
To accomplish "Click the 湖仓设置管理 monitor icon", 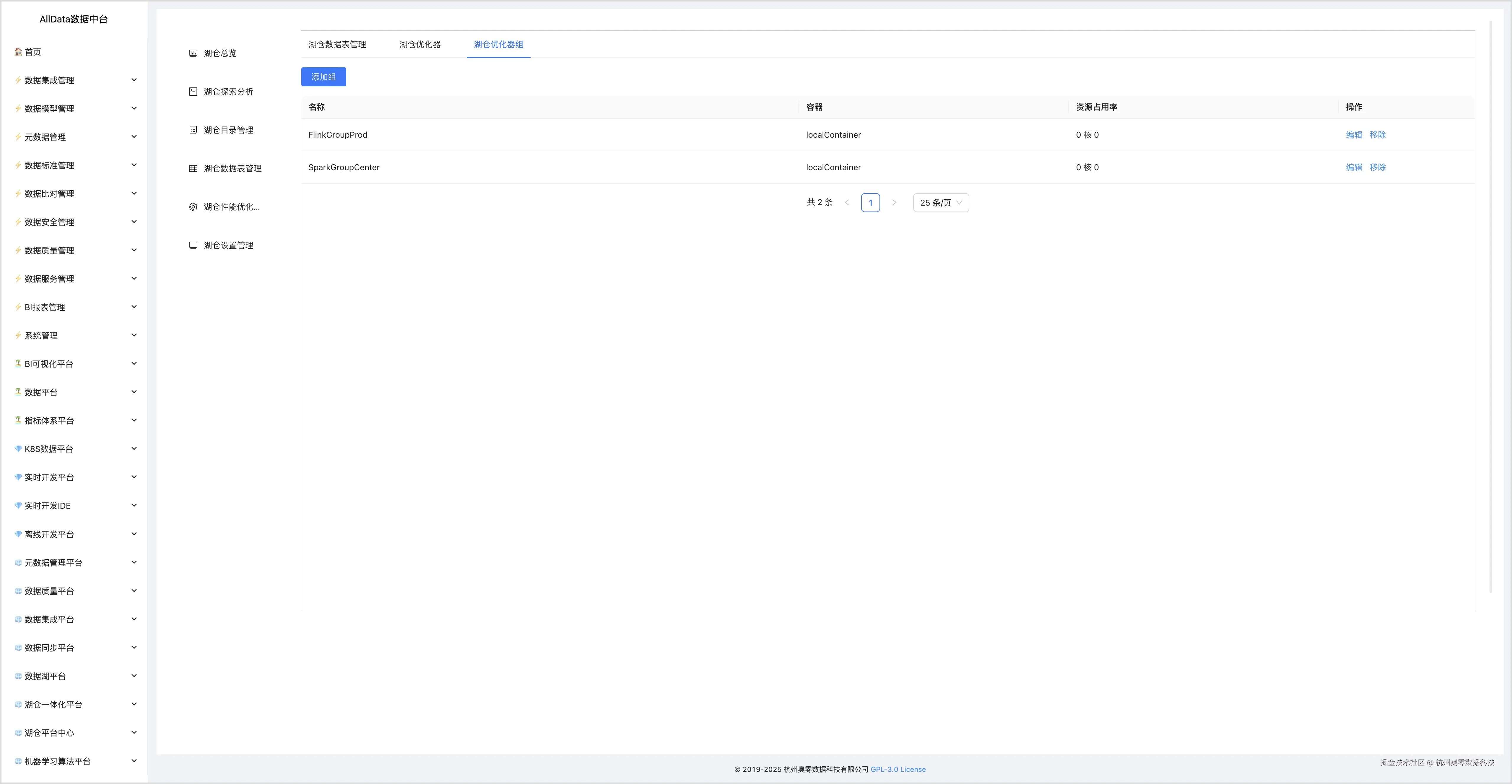I will (x=193, y=245).
